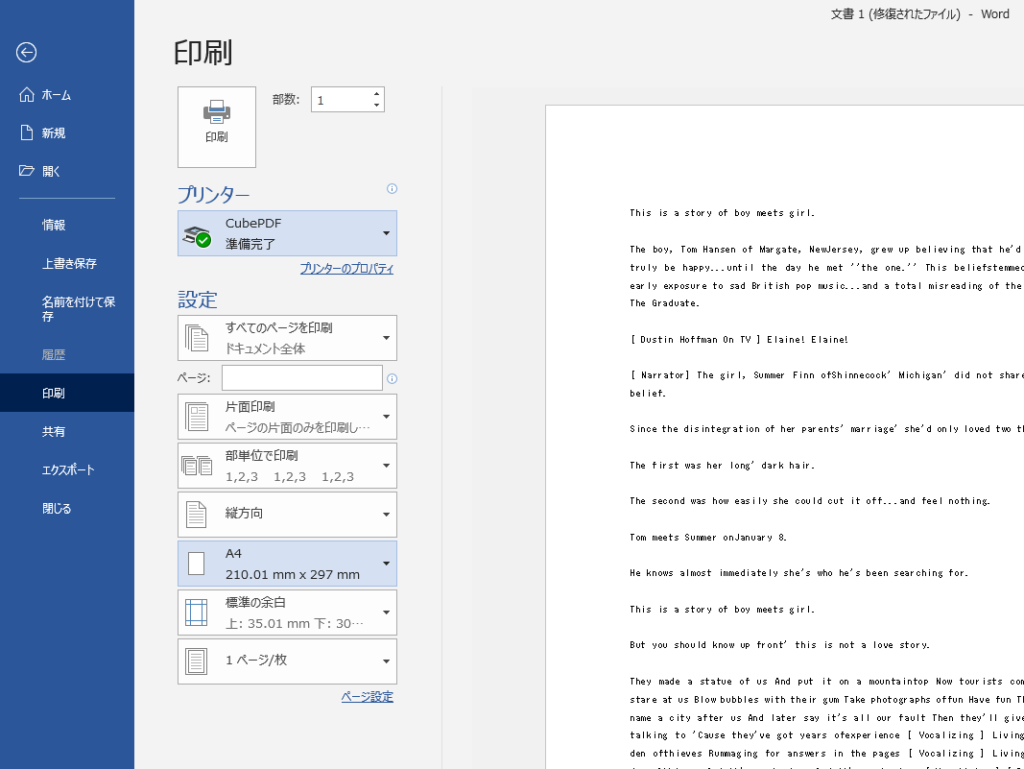Click the margins grid icon for 標準の余白
Viewport: 1024px width, 769px height.
pyautogui.click(x=197, y=612)
